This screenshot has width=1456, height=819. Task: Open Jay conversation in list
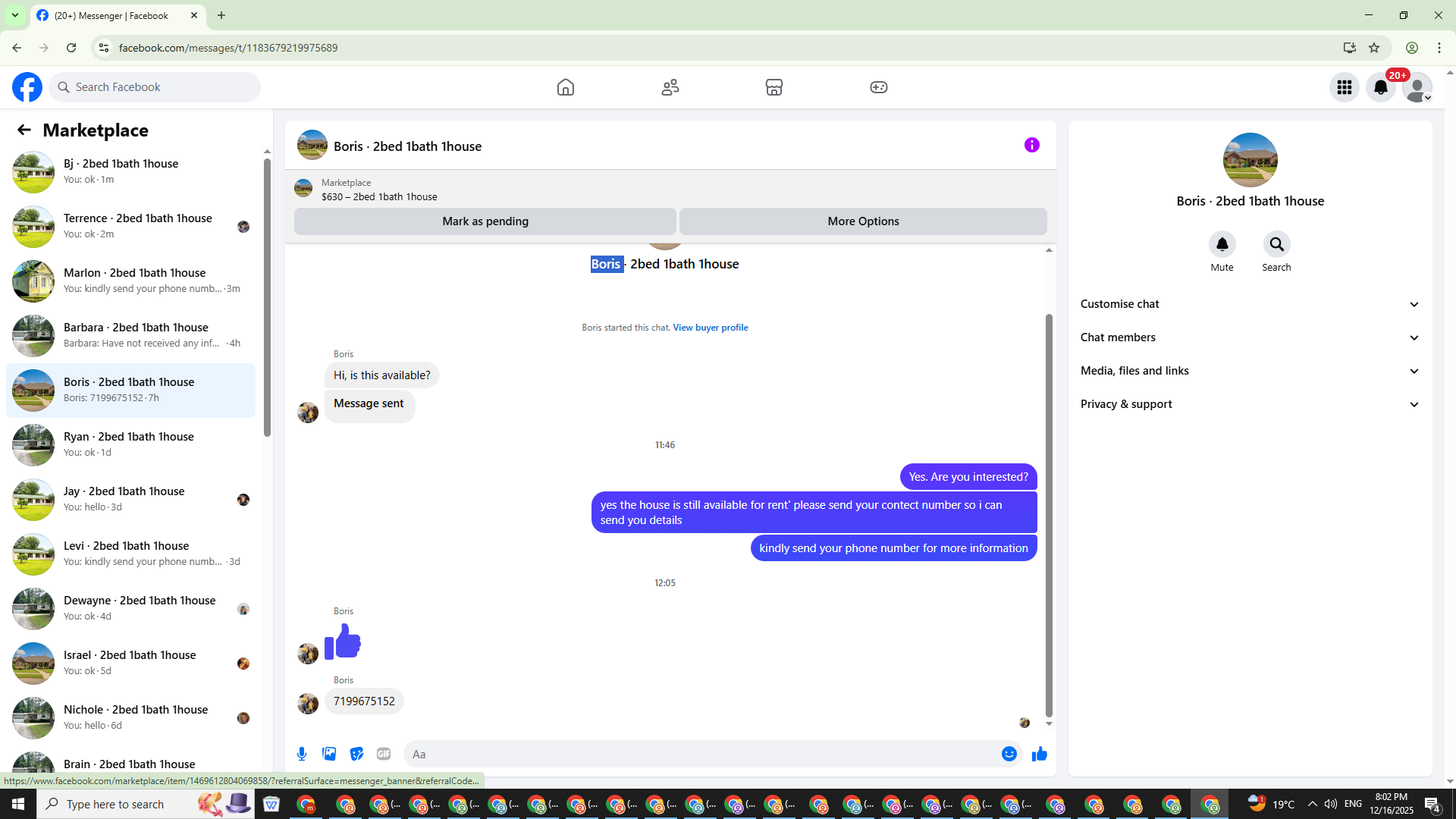coord(130,499)
